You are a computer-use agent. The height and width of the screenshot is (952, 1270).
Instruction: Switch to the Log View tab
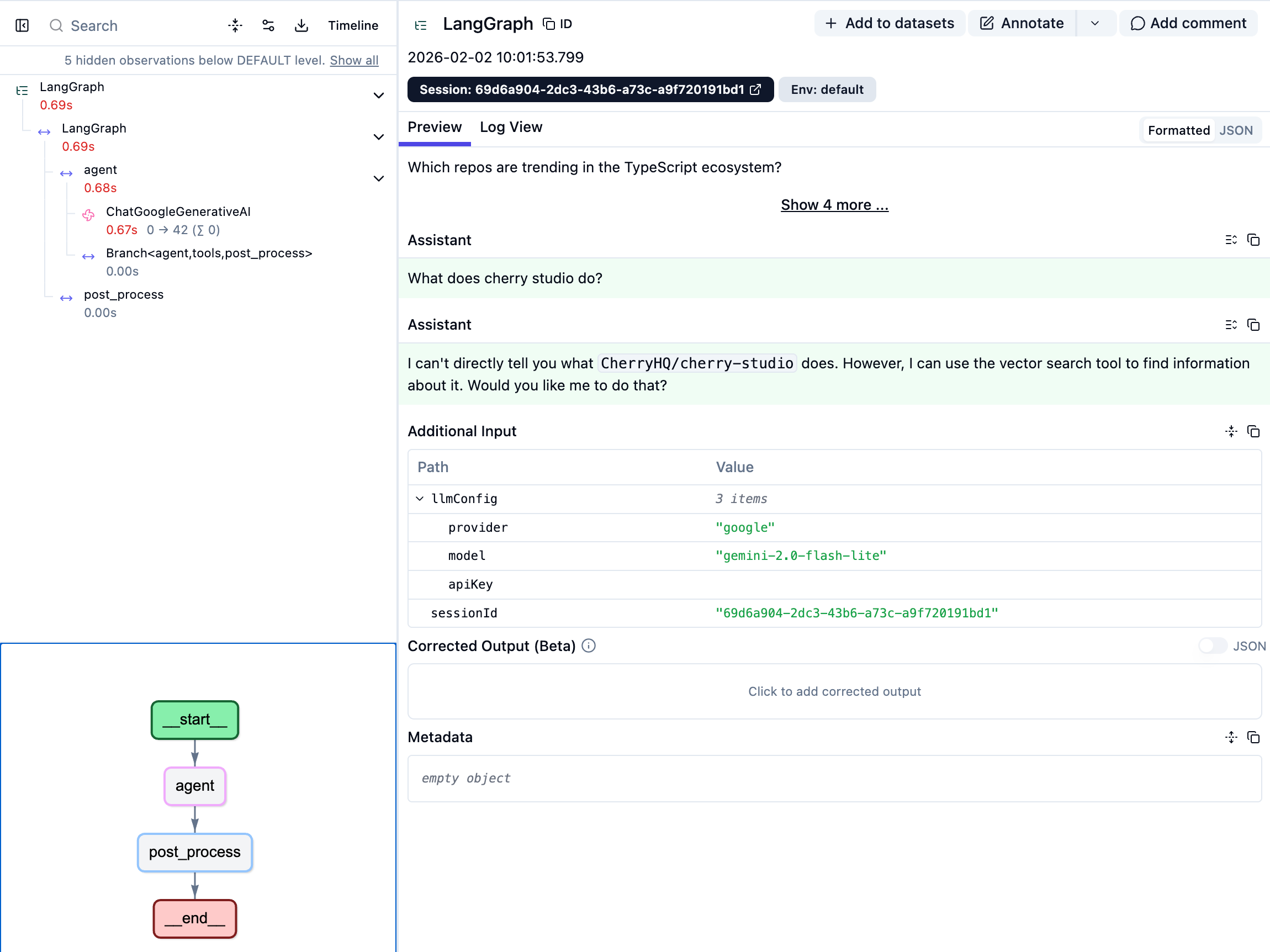(510, 127)
